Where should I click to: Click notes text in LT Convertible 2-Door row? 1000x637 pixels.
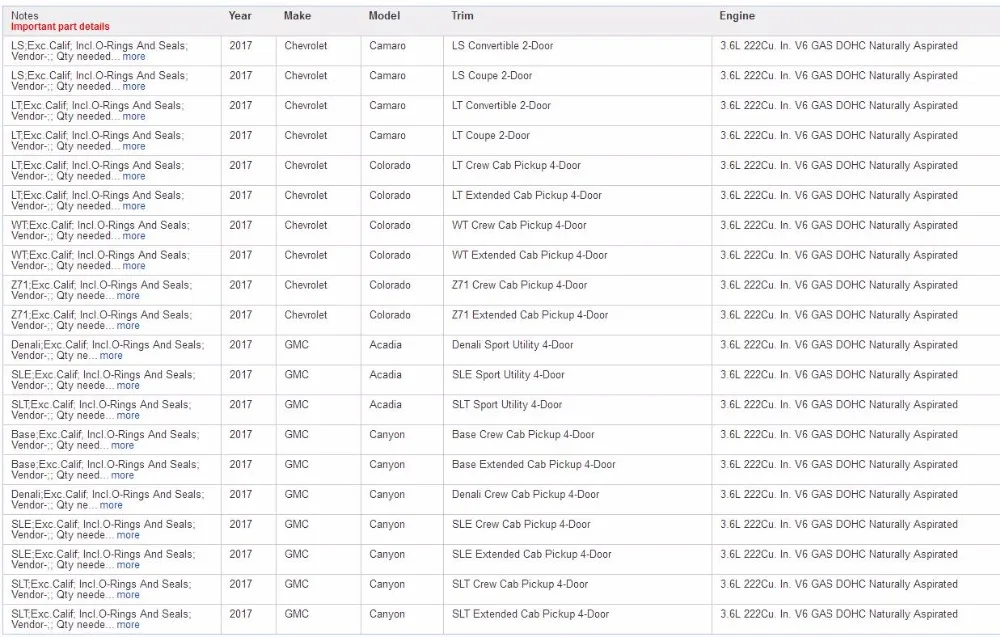coord(98,112)
